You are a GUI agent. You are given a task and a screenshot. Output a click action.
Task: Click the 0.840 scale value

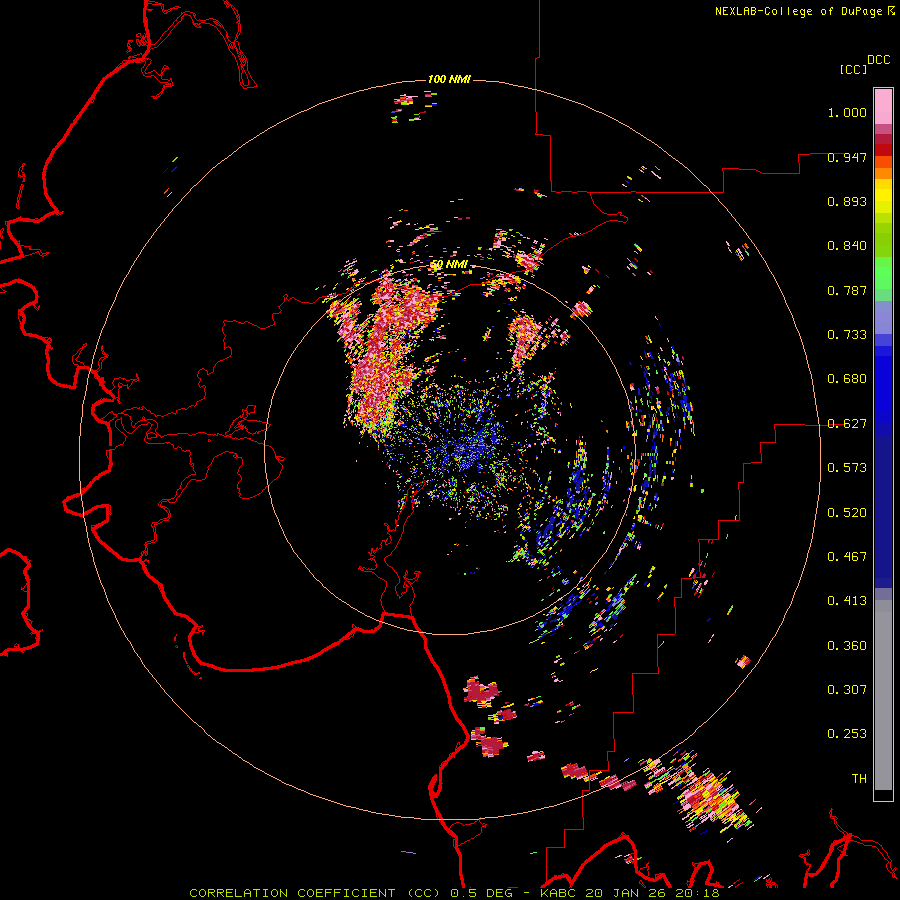(x=847, y=246)
